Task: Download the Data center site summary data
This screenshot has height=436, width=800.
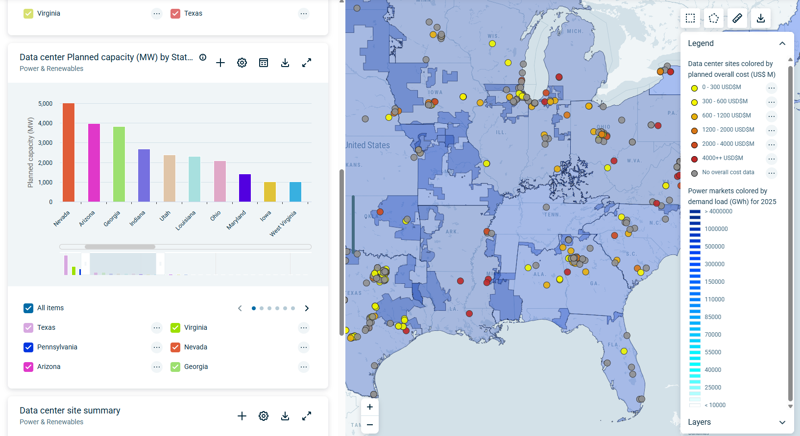Action: click(x=285, y=416)
